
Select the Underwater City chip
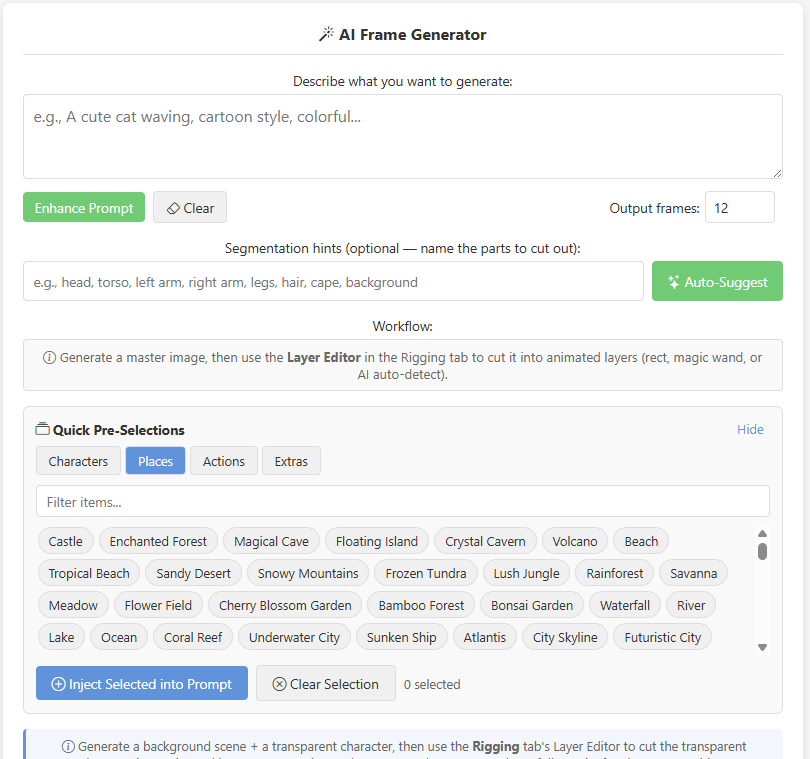(x=294, y=638)
